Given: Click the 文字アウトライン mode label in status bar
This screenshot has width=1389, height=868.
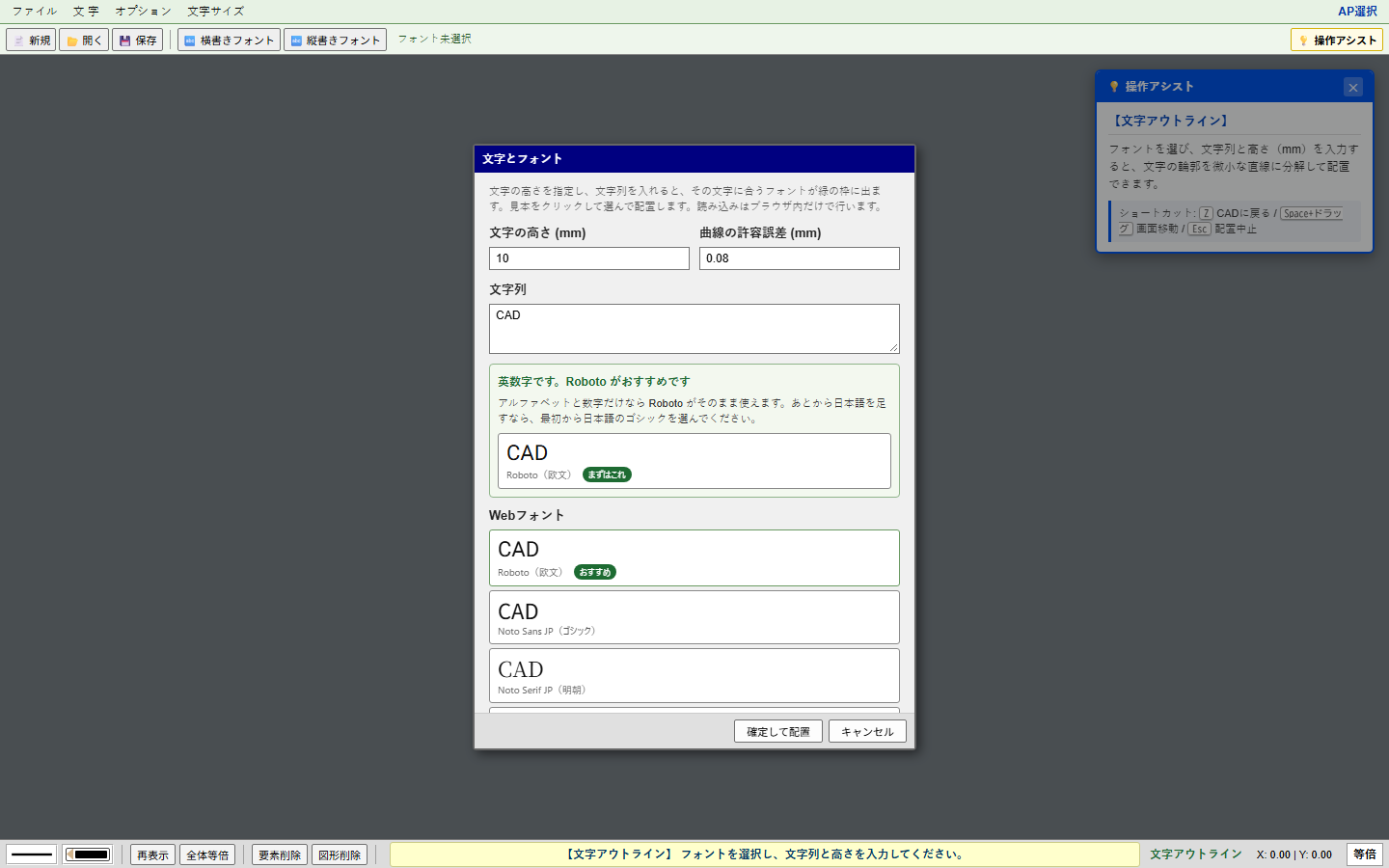Looking at the screenshot, I should (1196, 854).
